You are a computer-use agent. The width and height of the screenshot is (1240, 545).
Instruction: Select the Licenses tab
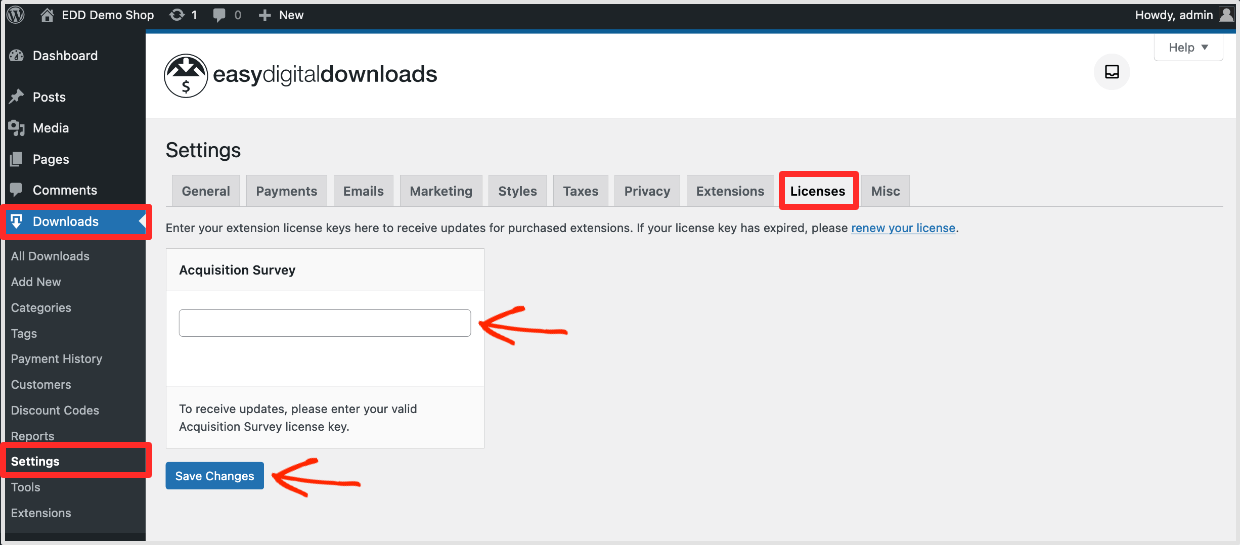[818, 191]
